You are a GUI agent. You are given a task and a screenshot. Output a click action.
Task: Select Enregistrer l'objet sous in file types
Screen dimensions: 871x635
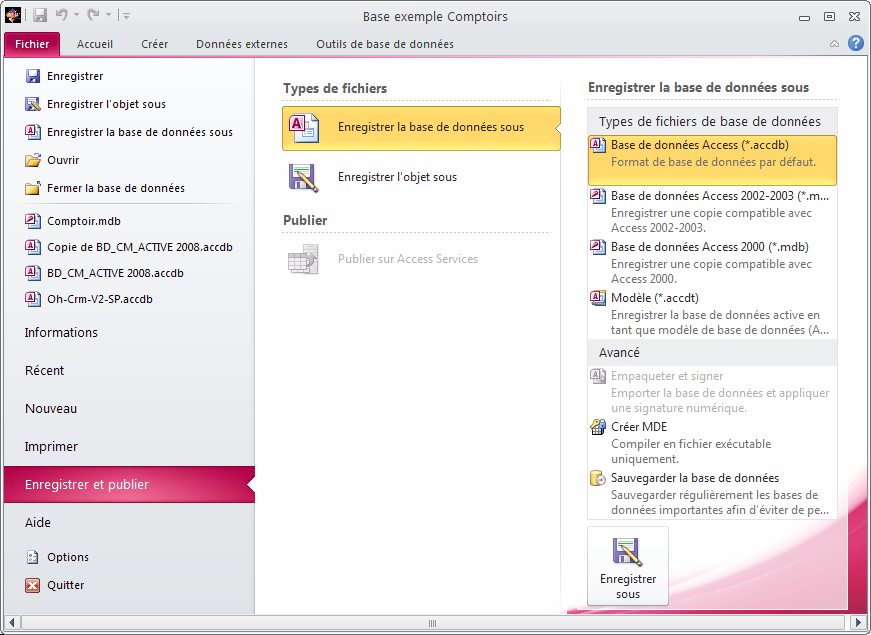397,177
